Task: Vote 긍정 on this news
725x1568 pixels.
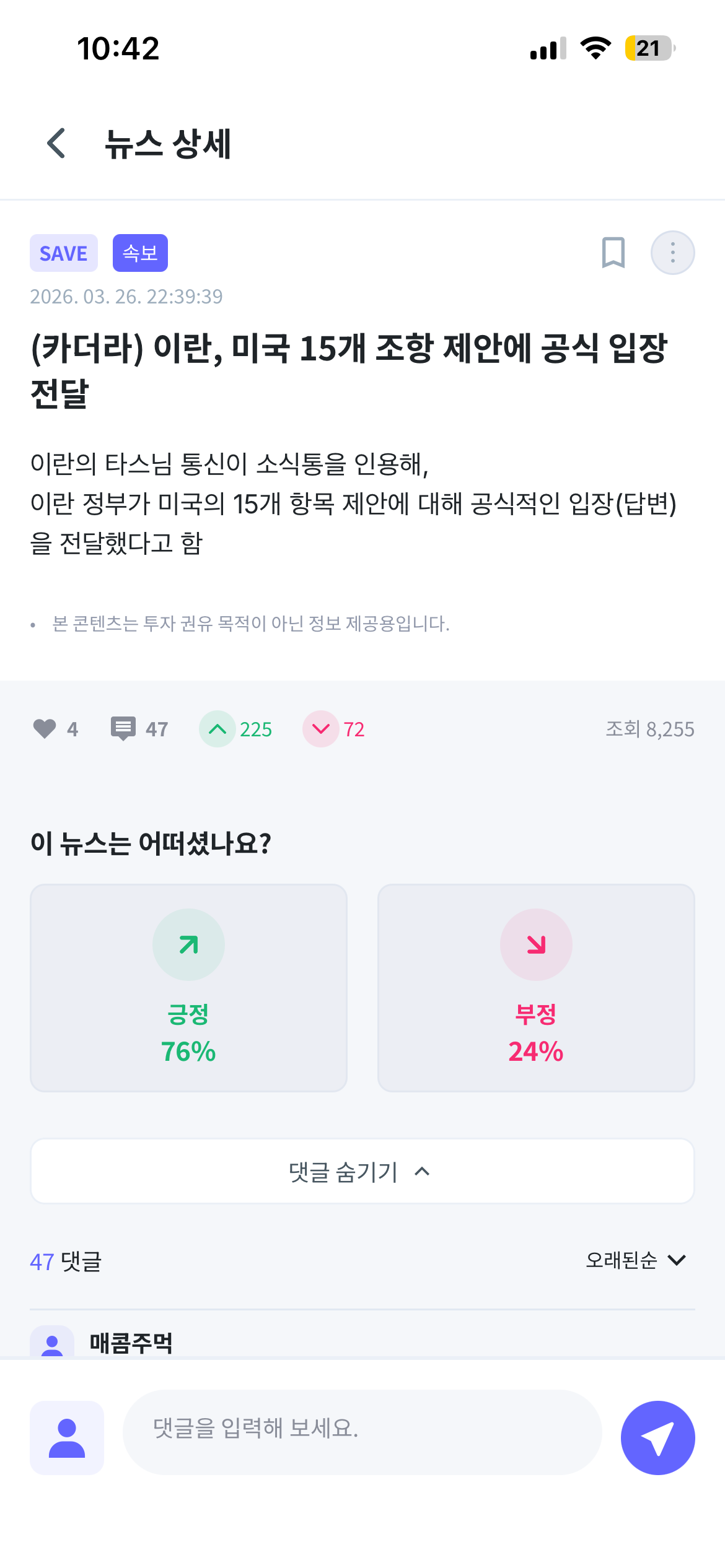Action: (188, 988)
